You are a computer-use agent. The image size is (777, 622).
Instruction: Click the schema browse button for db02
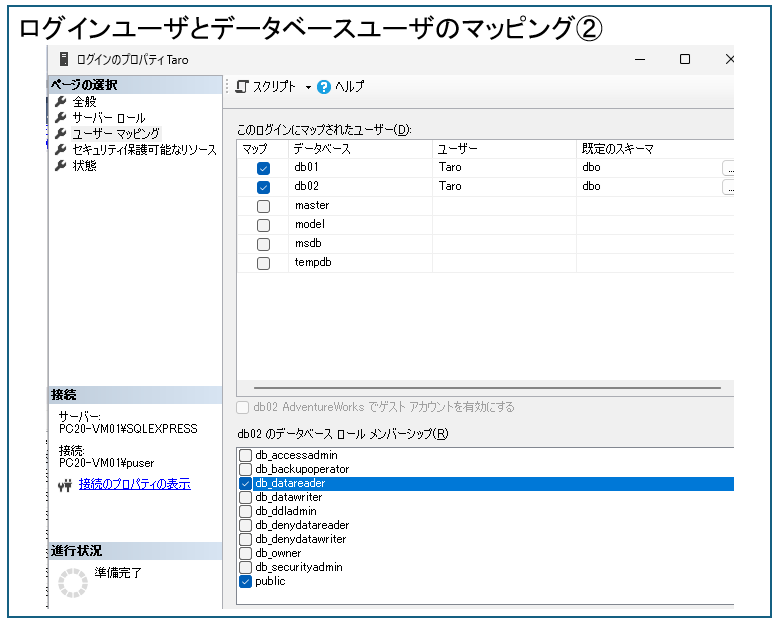tap(728, 187)
